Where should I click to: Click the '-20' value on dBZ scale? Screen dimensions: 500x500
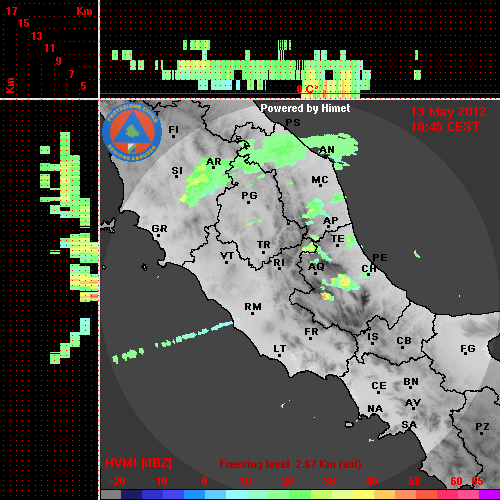click(x=117, y=481)
